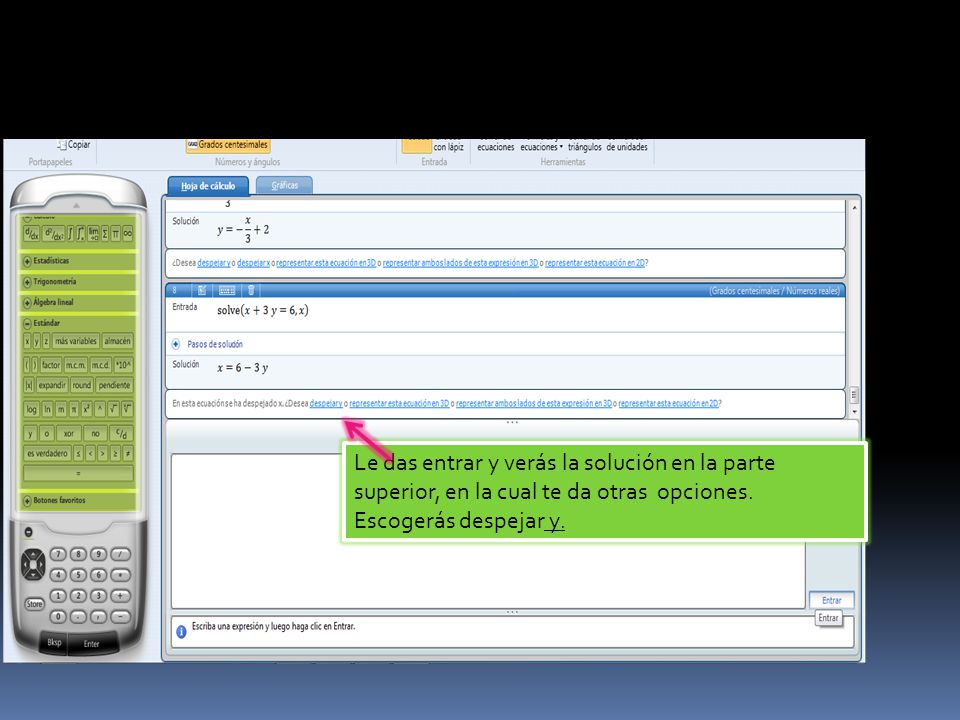Click the worksheet scrollbar up arrow

tap(854, 208)
